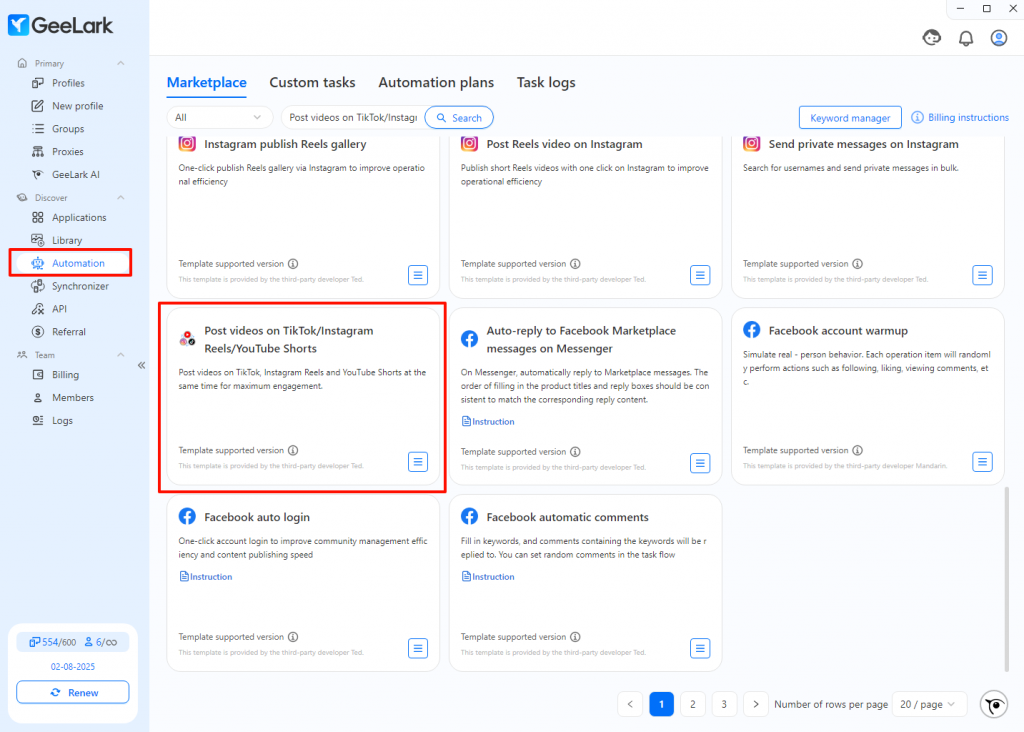Click details icon on Instagram publish Reels gallery card
1024x732 pixels.
click(418, 275)
